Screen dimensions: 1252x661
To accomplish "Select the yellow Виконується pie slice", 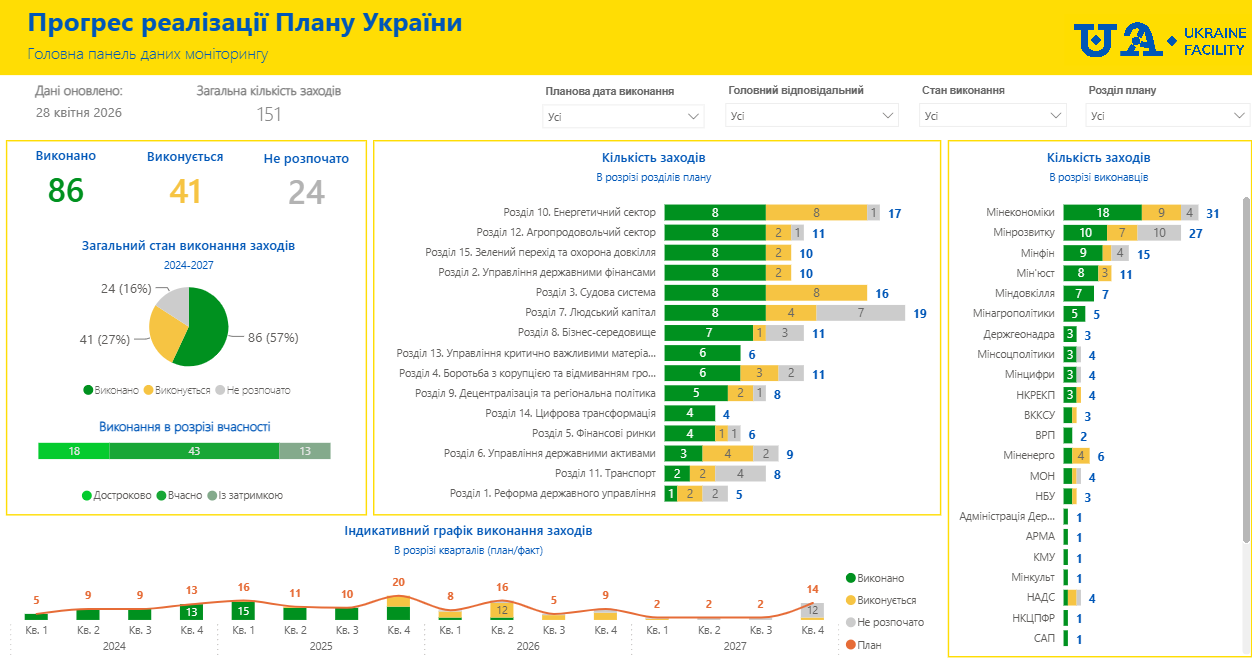I will pos(168,335).
